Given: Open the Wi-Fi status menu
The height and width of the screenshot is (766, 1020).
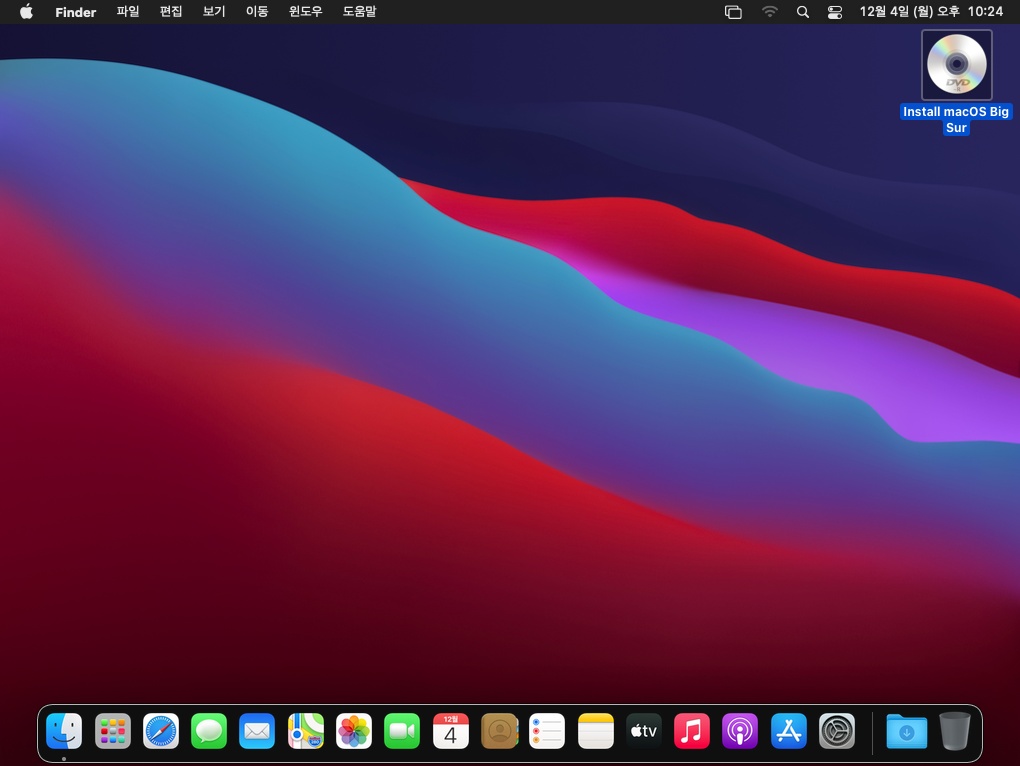Looking at the screenshot, I should [x=770, y=12].
